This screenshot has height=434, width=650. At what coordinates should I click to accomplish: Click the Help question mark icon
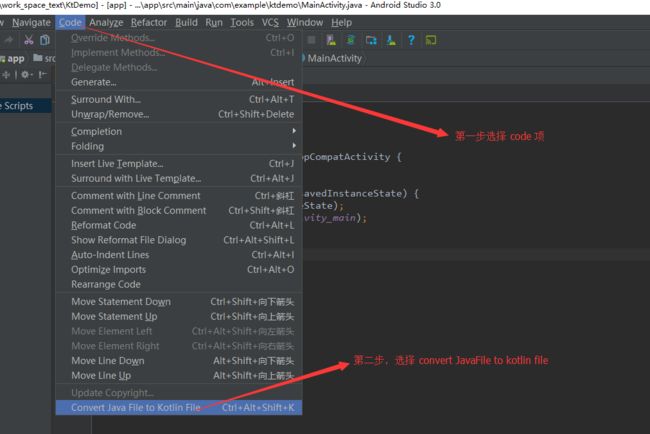[x=411, y=40]
